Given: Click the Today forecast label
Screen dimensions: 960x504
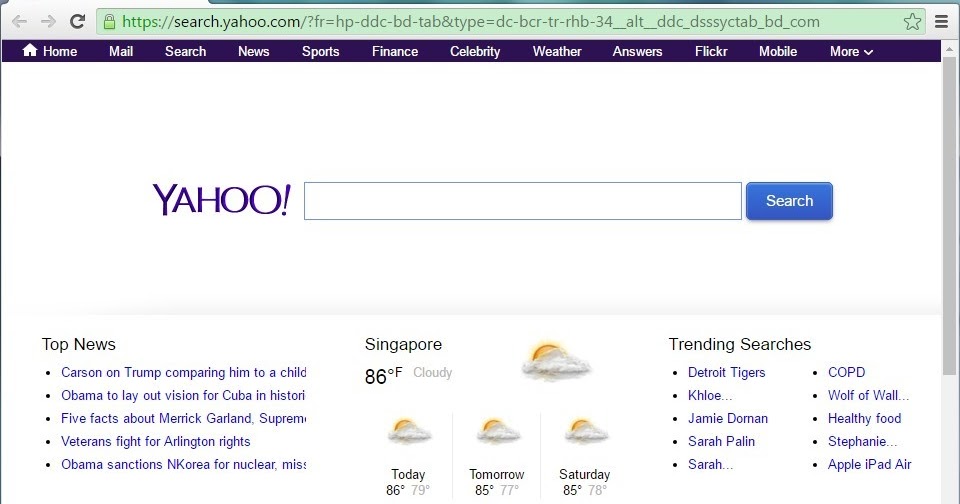Looking at the screenshot, I should [408, 475].
